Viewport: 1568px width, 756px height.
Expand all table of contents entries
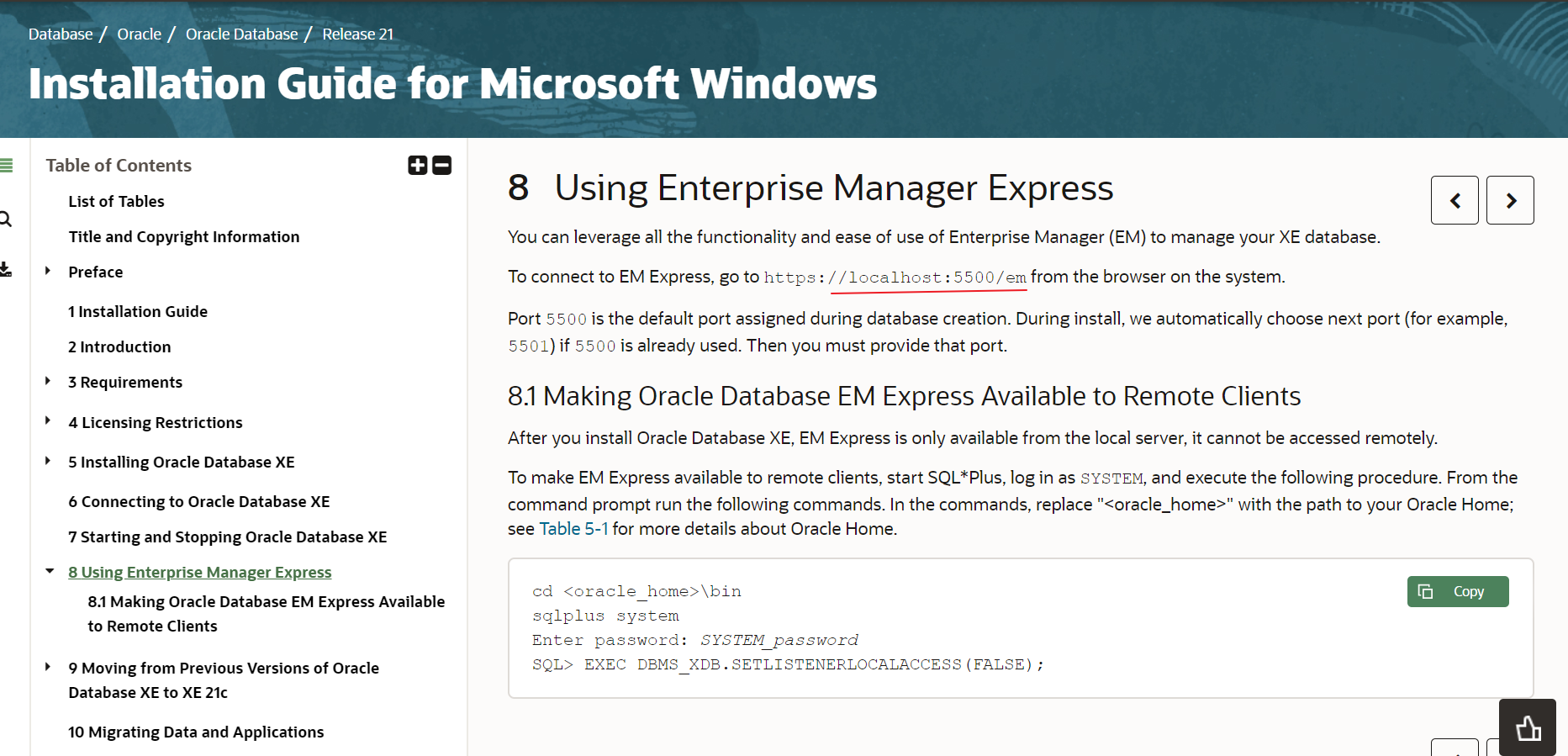click(418, 166)
